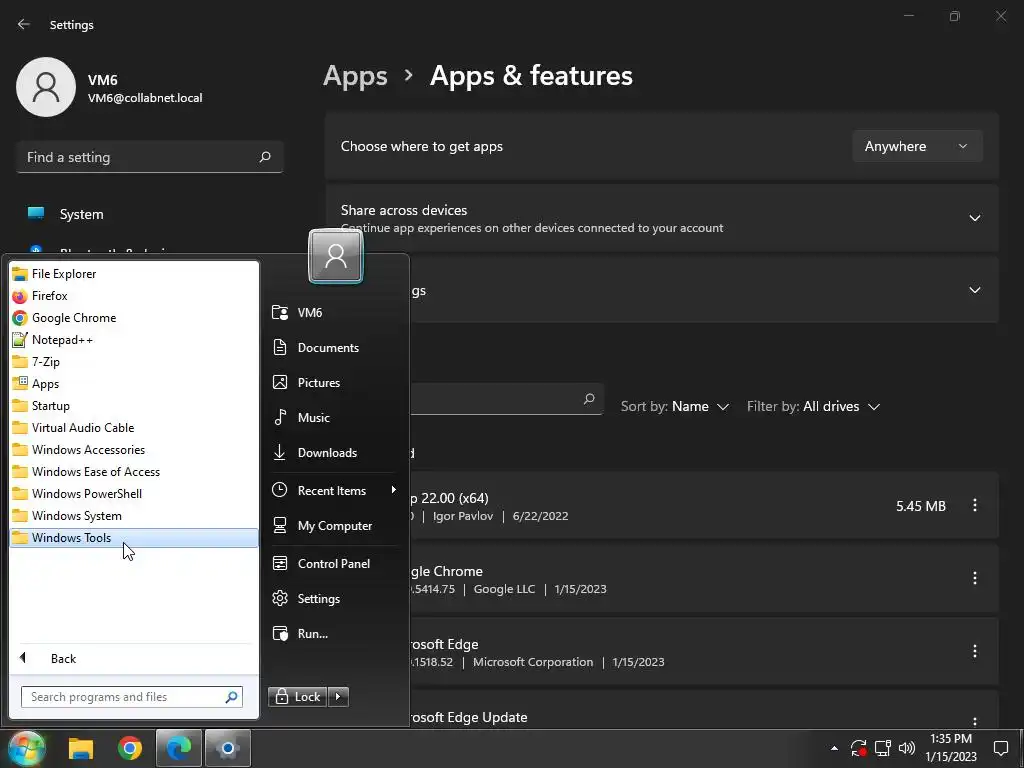Launch Google Chrome from the programs list

click(x=134, y=318)
